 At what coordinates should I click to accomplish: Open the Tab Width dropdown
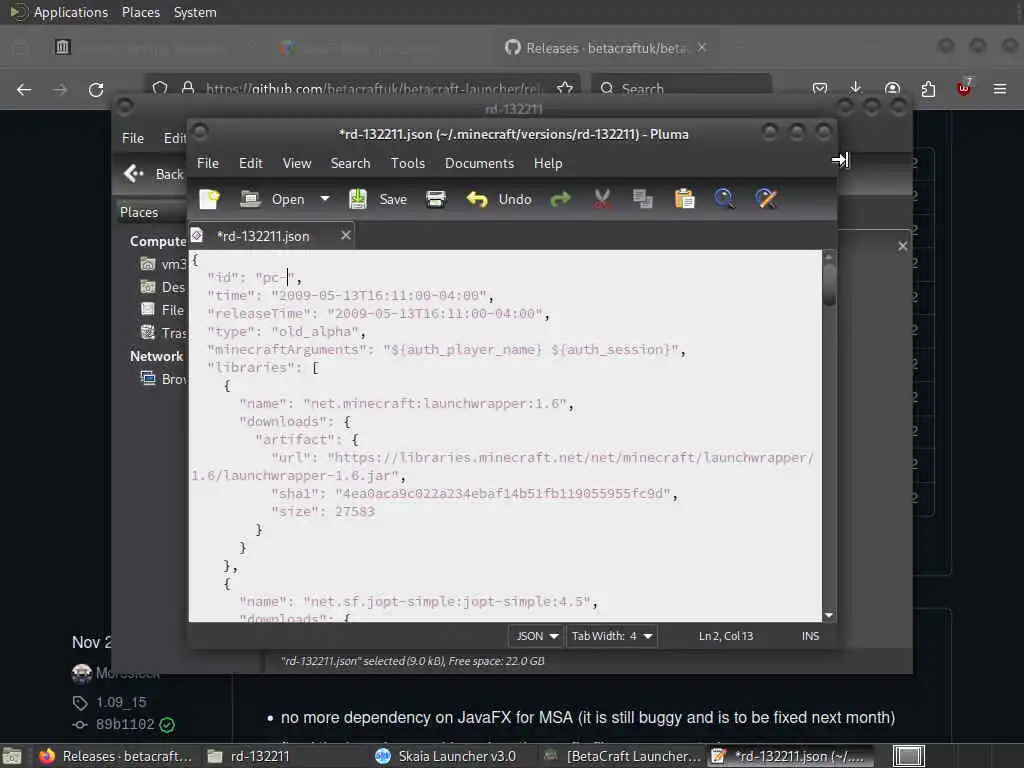pyautogui.click(x=611, y=636)
